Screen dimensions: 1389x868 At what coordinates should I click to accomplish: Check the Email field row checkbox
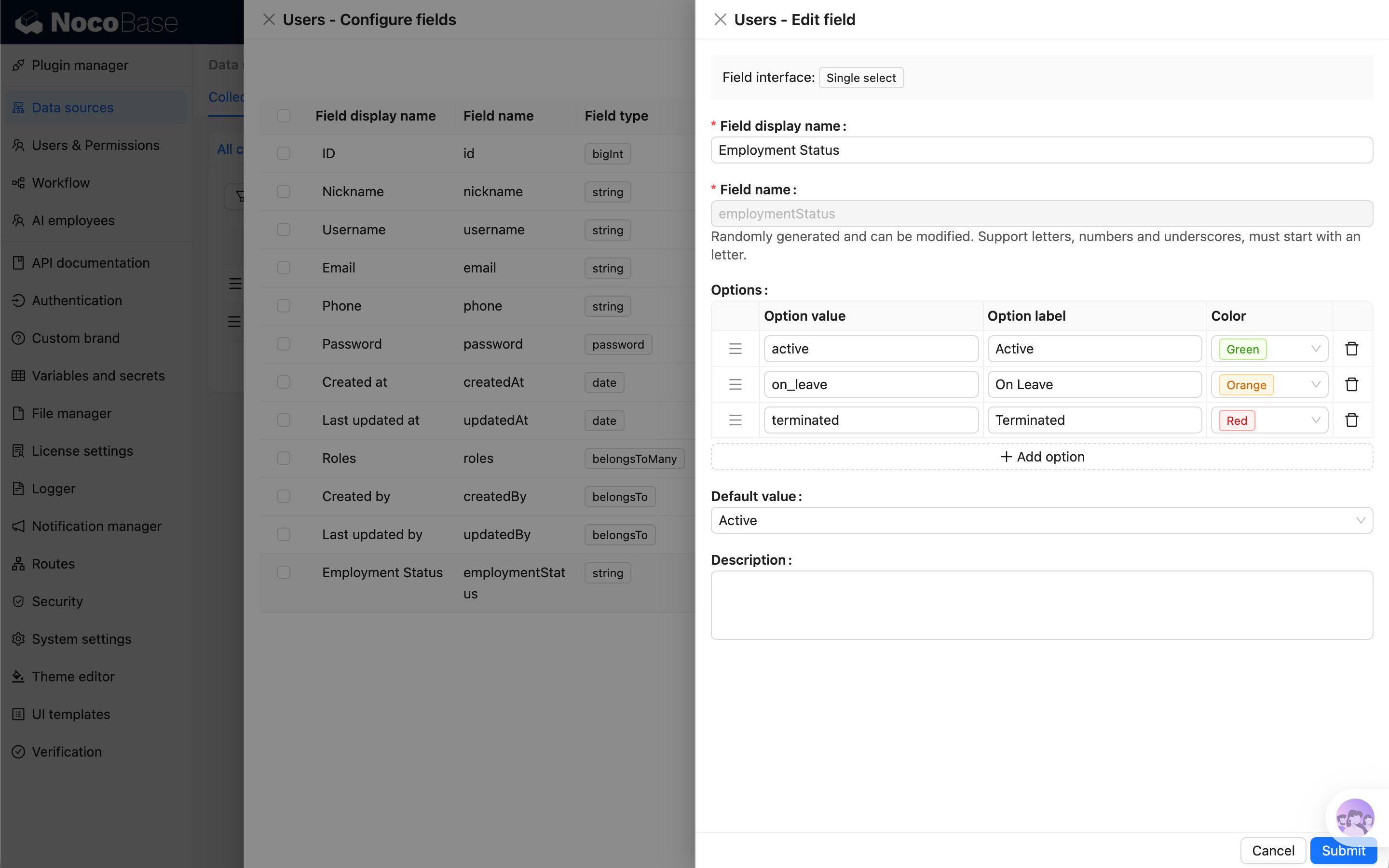click(284, 268)
